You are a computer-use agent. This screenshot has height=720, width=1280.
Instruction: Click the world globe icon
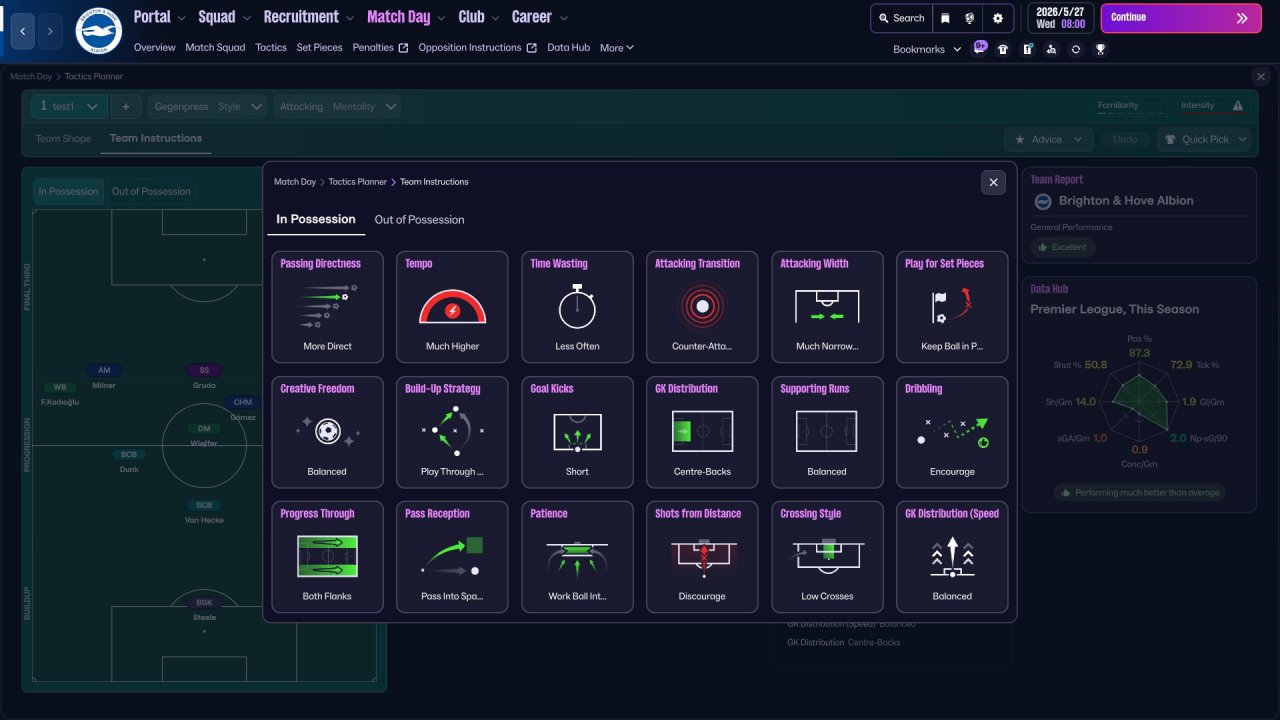click(x=970, y=18)
